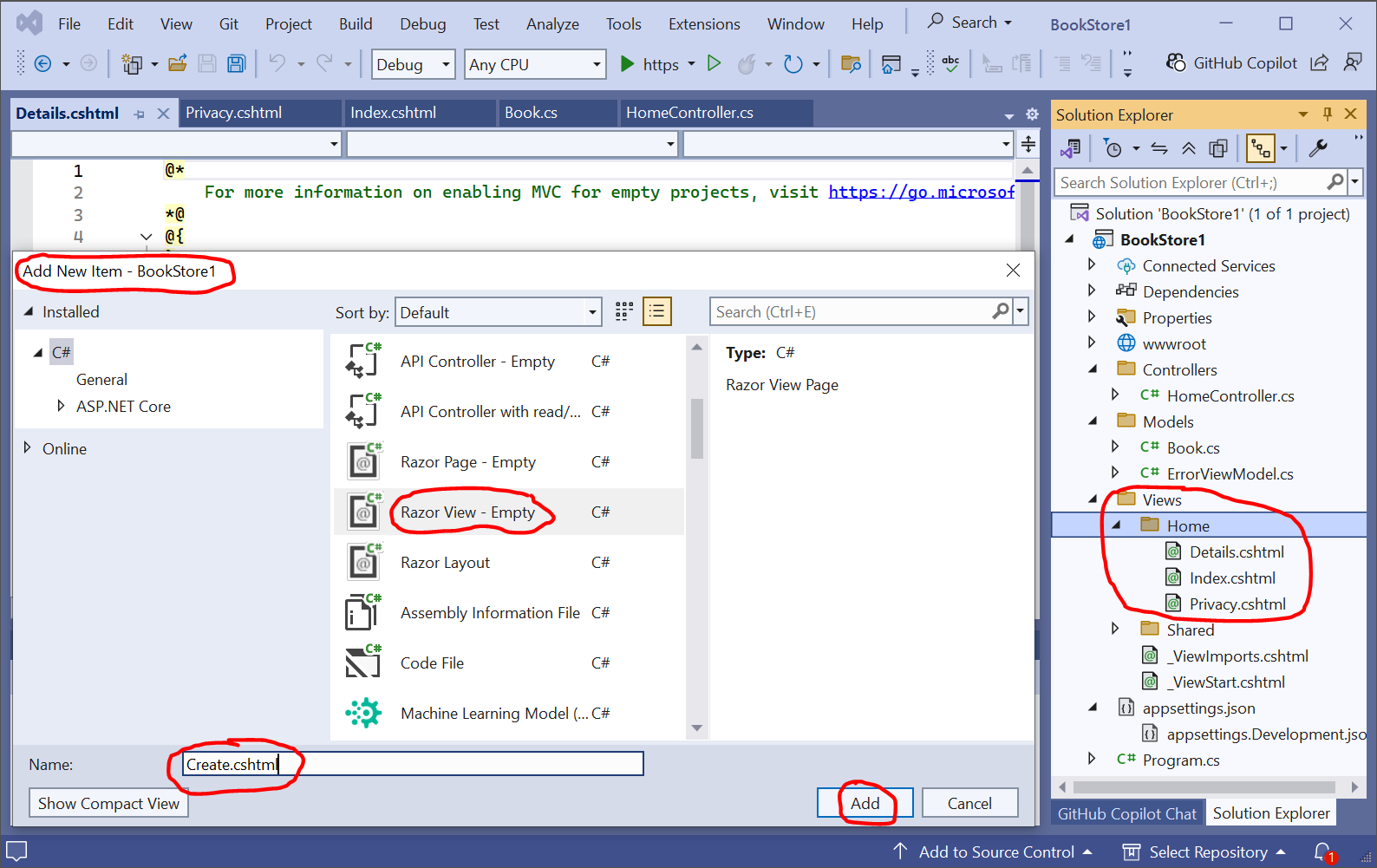
Task: Open the File menu
Action: click(x=69, y=24)
